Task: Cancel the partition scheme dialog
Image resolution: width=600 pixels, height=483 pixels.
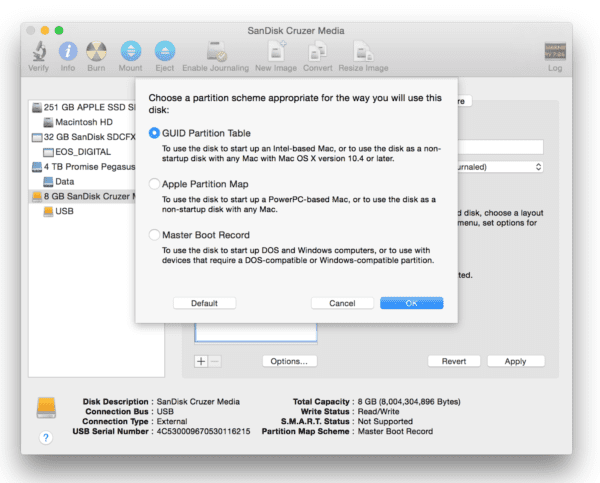Action: click(342, 303)
